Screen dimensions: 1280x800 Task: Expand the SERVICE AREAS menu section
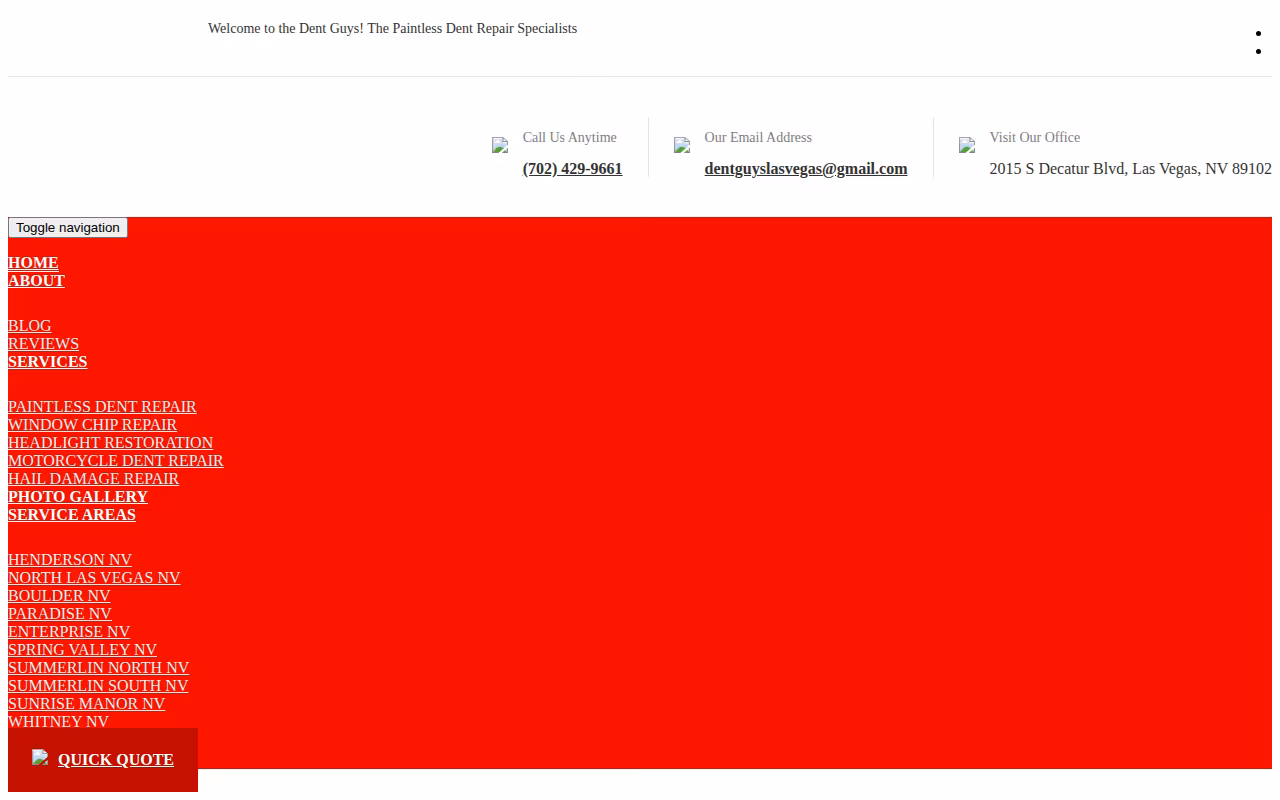click(72, 515)
